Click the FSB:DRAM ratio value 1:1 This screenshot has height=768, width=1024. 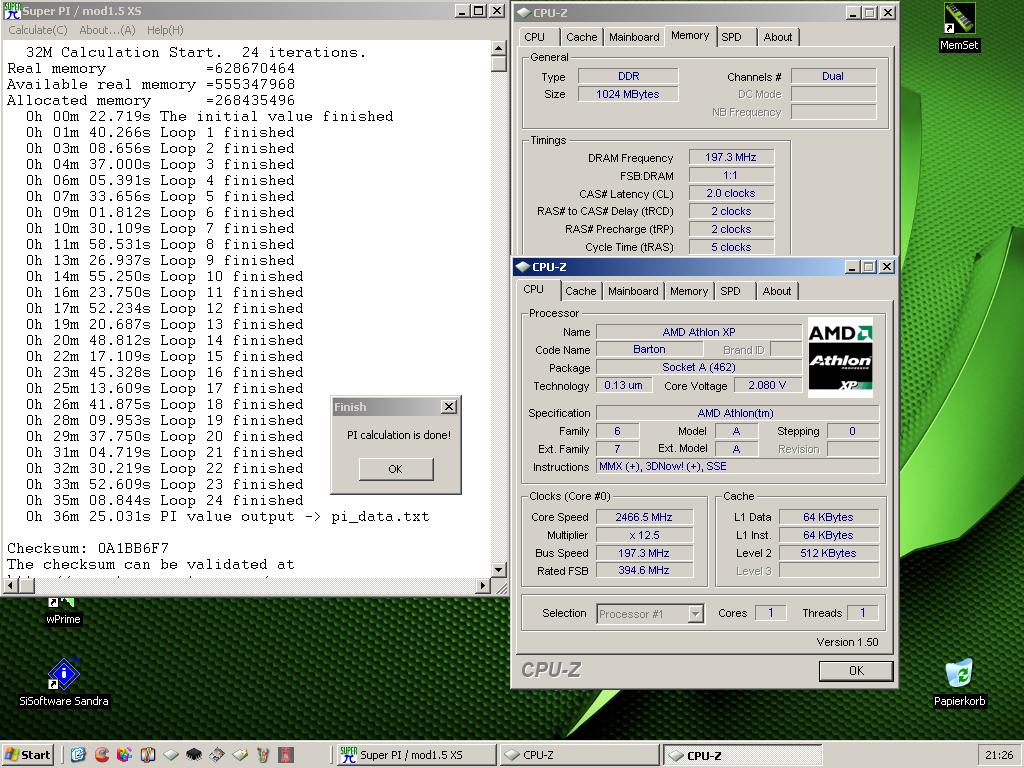(731, 175)
